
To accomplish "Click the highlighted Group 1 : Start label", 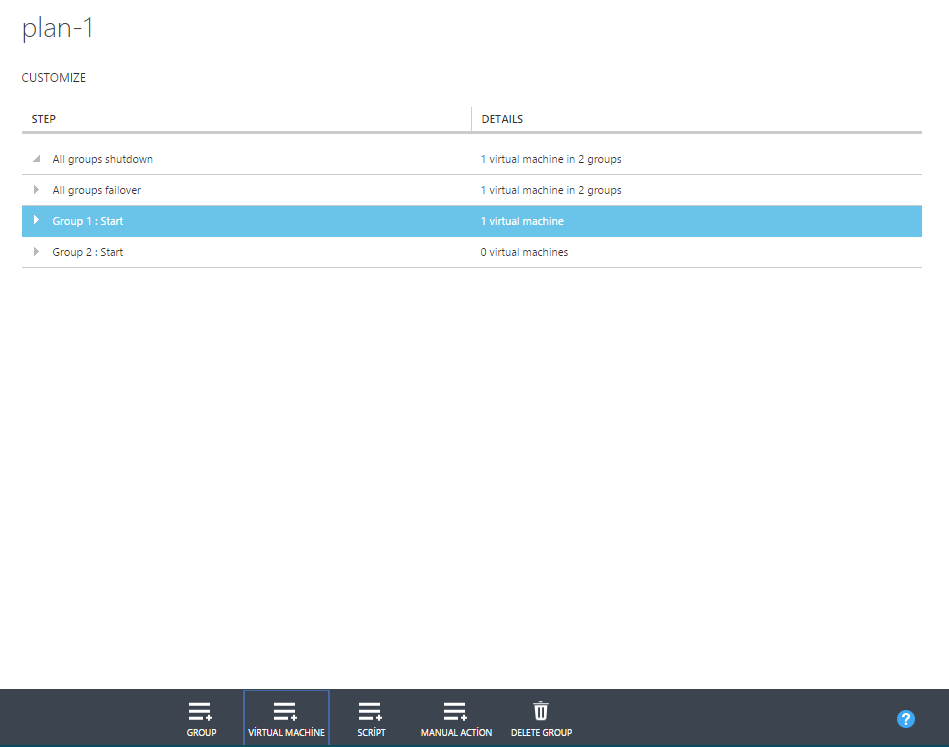I will coord(88,221).
